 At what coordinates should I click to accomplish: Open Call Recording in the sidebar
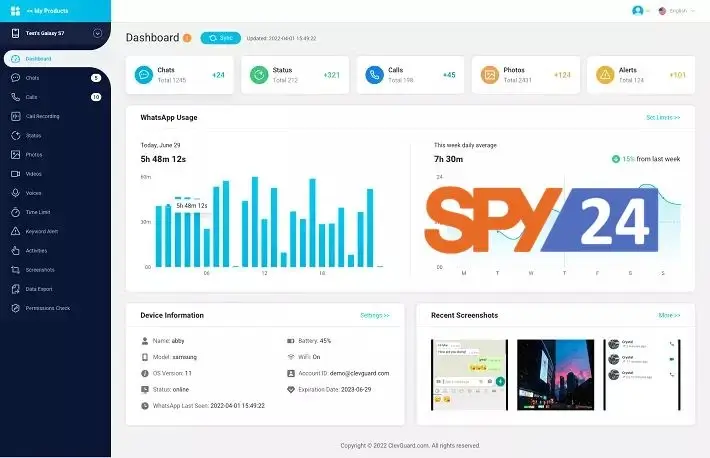[x=55, y=116]
